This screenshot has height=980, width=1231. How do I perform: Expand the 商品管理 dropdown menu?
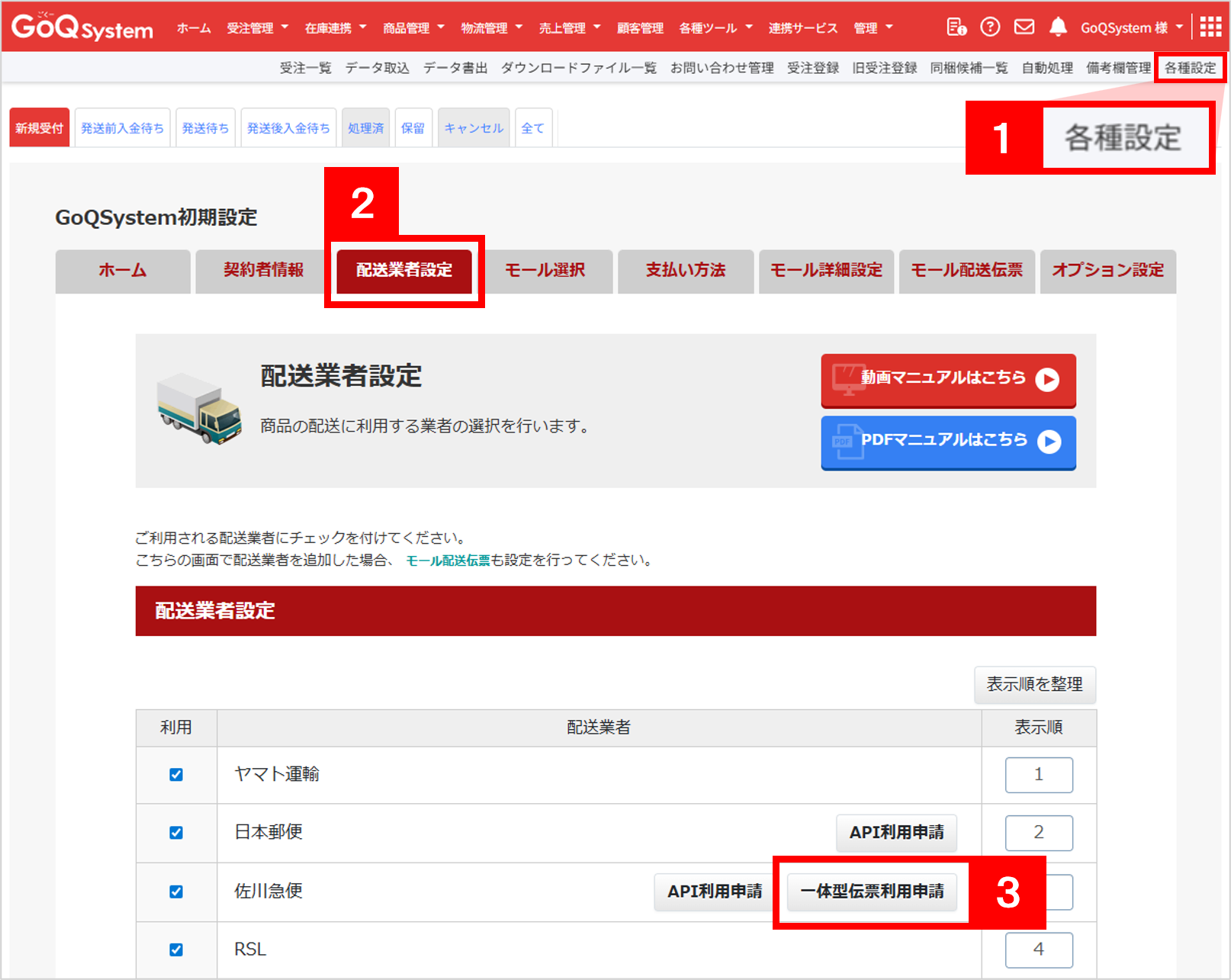pos(413,28)
